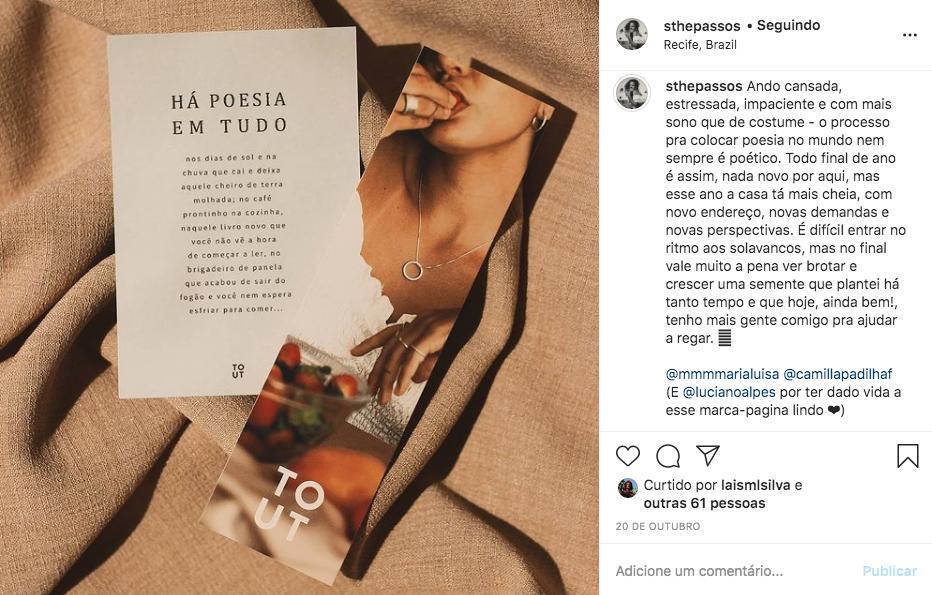Toggle the Seguindo follow status
The height and width of the screenshot is (595, 932).
788,26
